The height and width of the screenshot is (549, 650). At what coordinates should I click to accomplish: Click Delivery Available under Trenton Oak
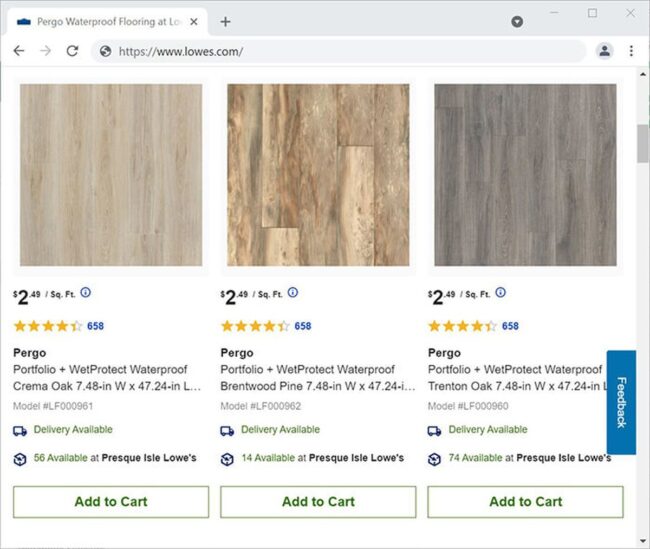point(488,430)
